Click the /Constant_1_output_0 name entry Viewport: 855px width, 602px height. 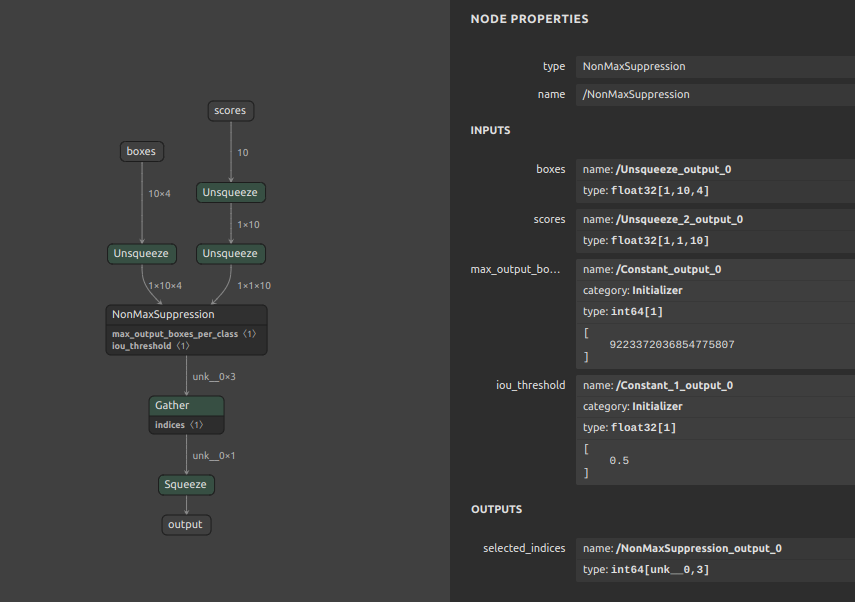coord(715,386)
